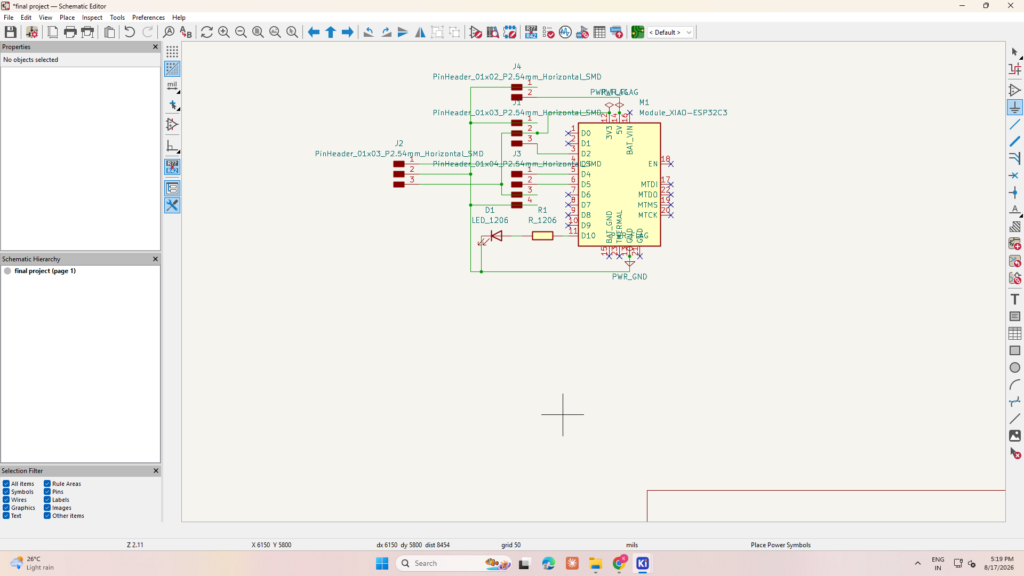
Task: Click the Plot icon next to Print
Action: [x=88, y=32]
